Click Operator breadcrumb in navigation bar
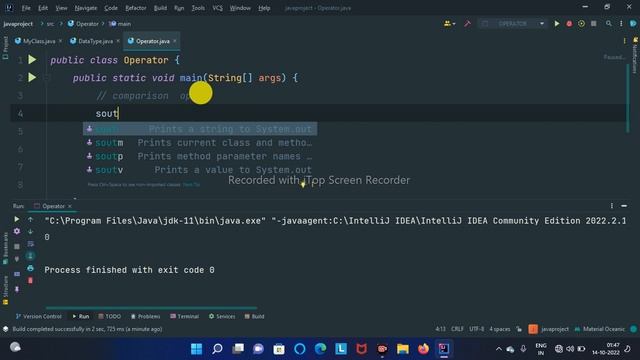Screen dimensions: 640x360 (83, 24)
